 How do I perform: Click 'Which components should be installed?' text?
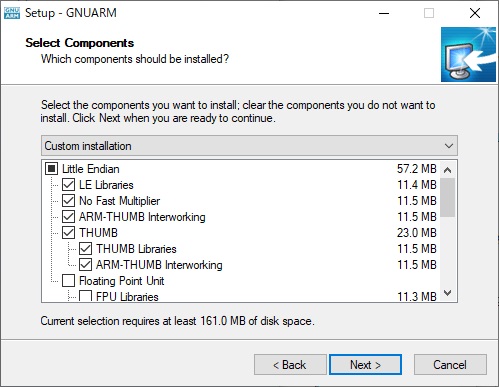pos(135,59)
